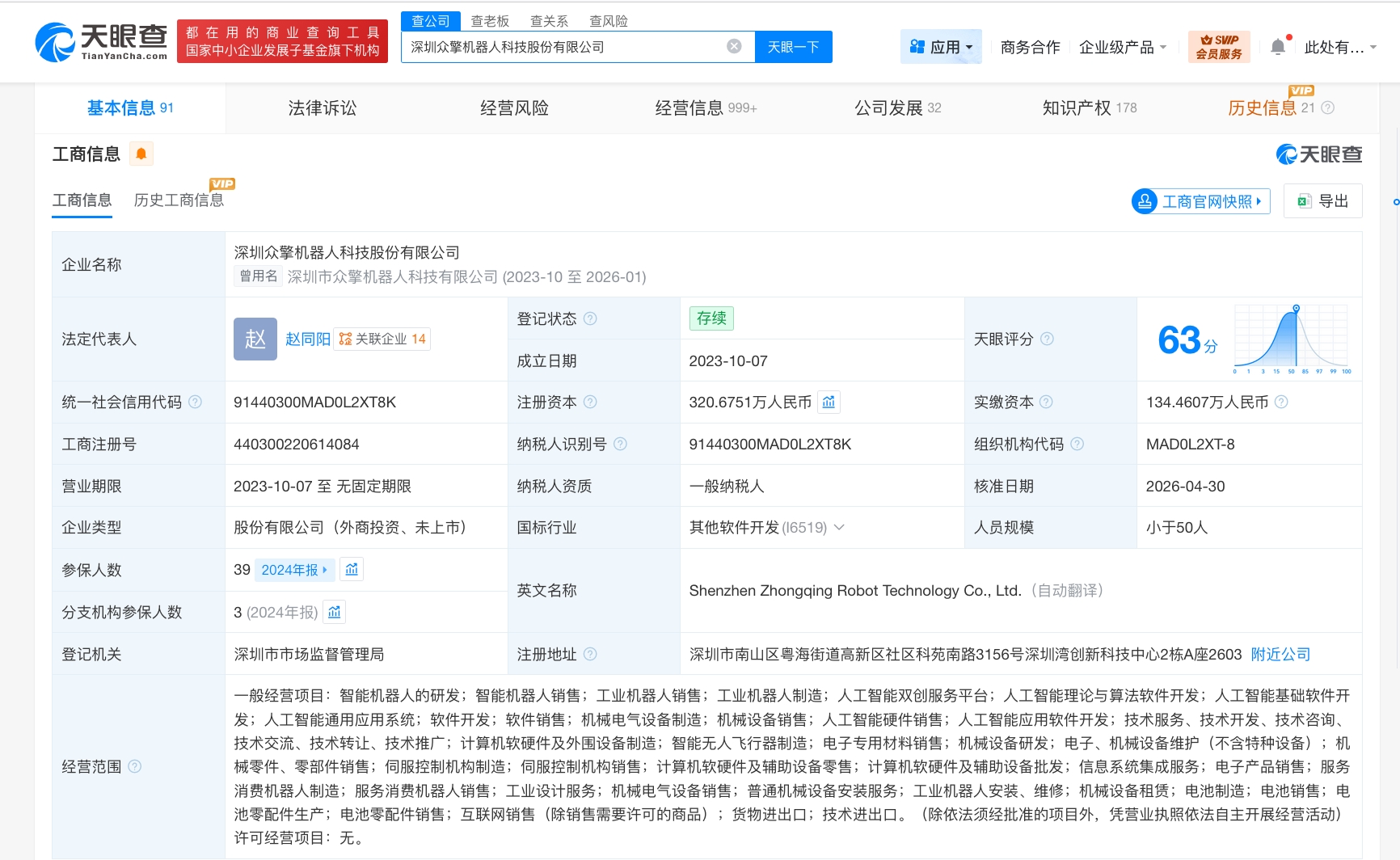Click the help icon next to 天眼评分

point(1047,339)
